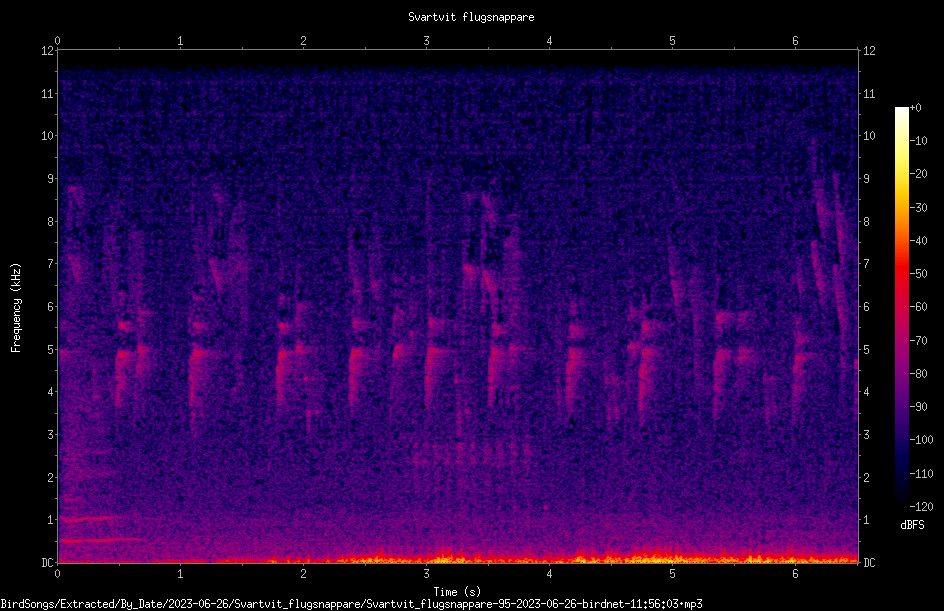Screen dimensions: 944x611
Task: Click "8" on the right frequency axis
Action: tap(866, 222)
